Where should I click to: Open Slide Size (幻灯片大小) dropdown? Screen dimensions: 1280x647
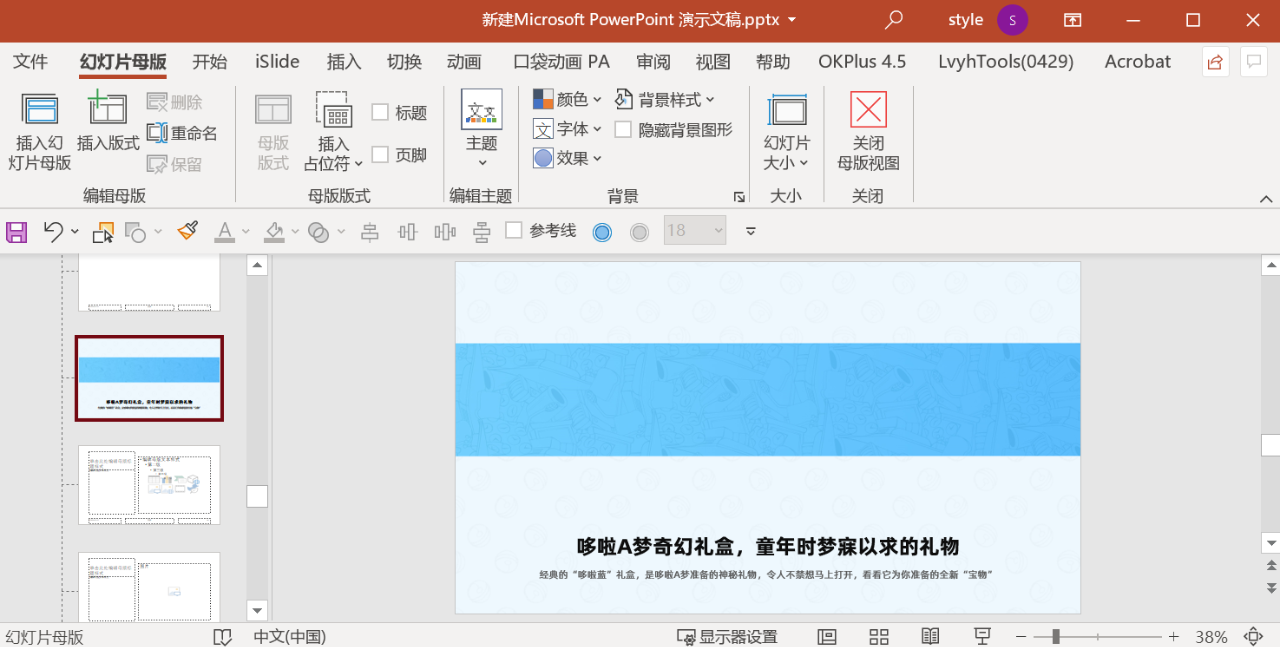pos(787,153)
